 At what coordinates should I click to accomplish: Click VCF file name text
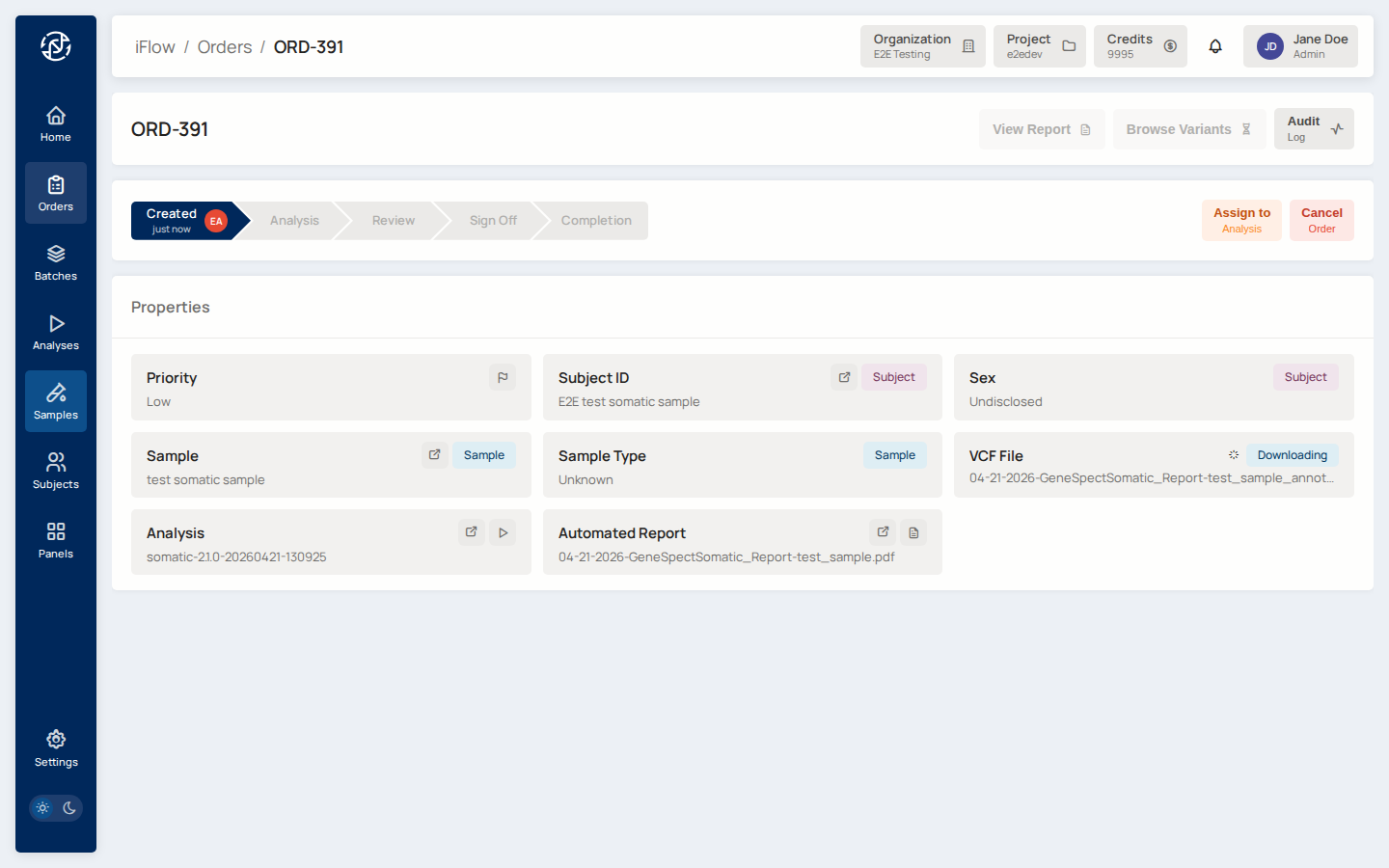point(1152,478)
